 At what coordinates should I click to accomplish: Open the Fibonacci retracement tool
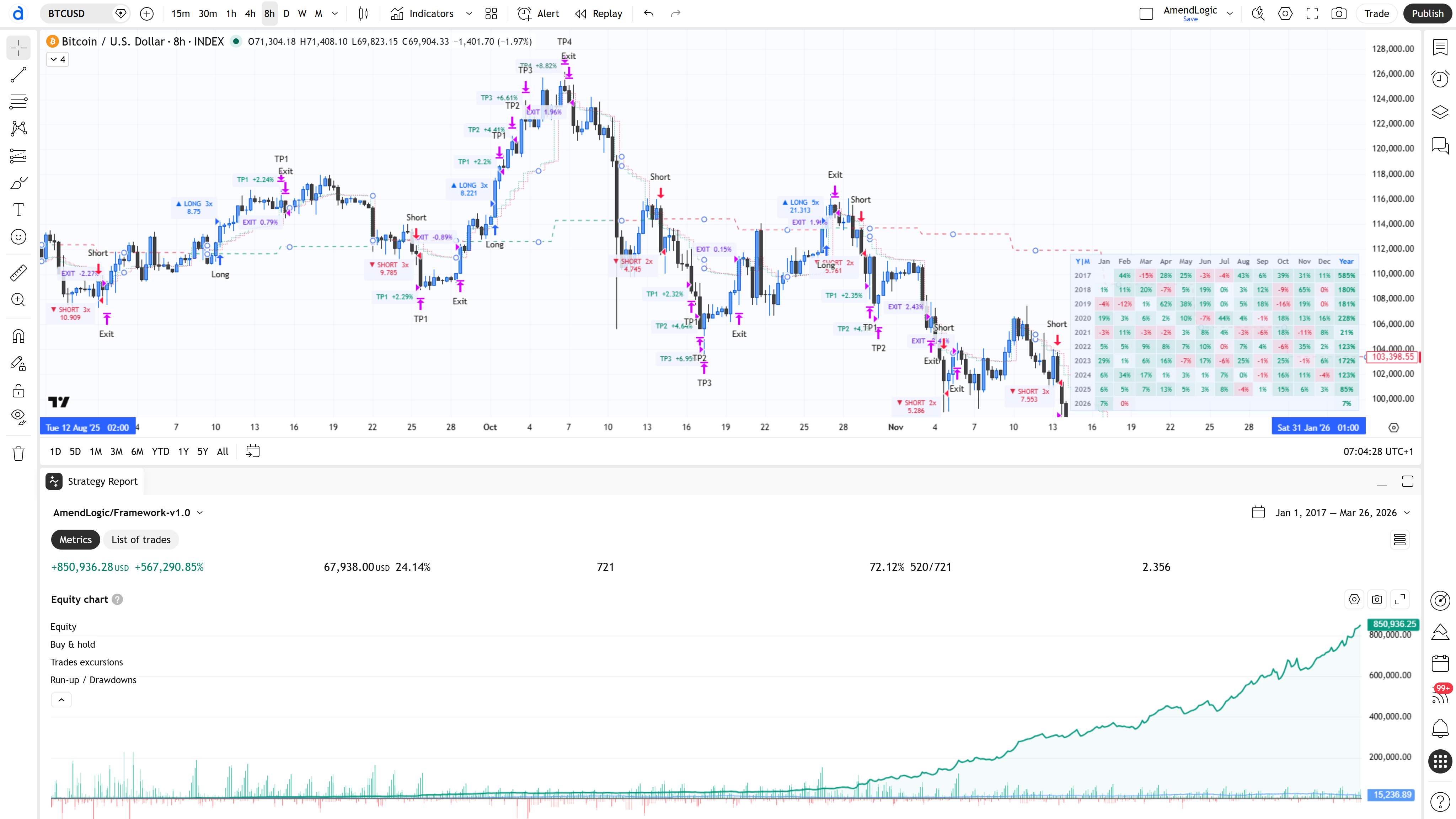coord(18,102)
